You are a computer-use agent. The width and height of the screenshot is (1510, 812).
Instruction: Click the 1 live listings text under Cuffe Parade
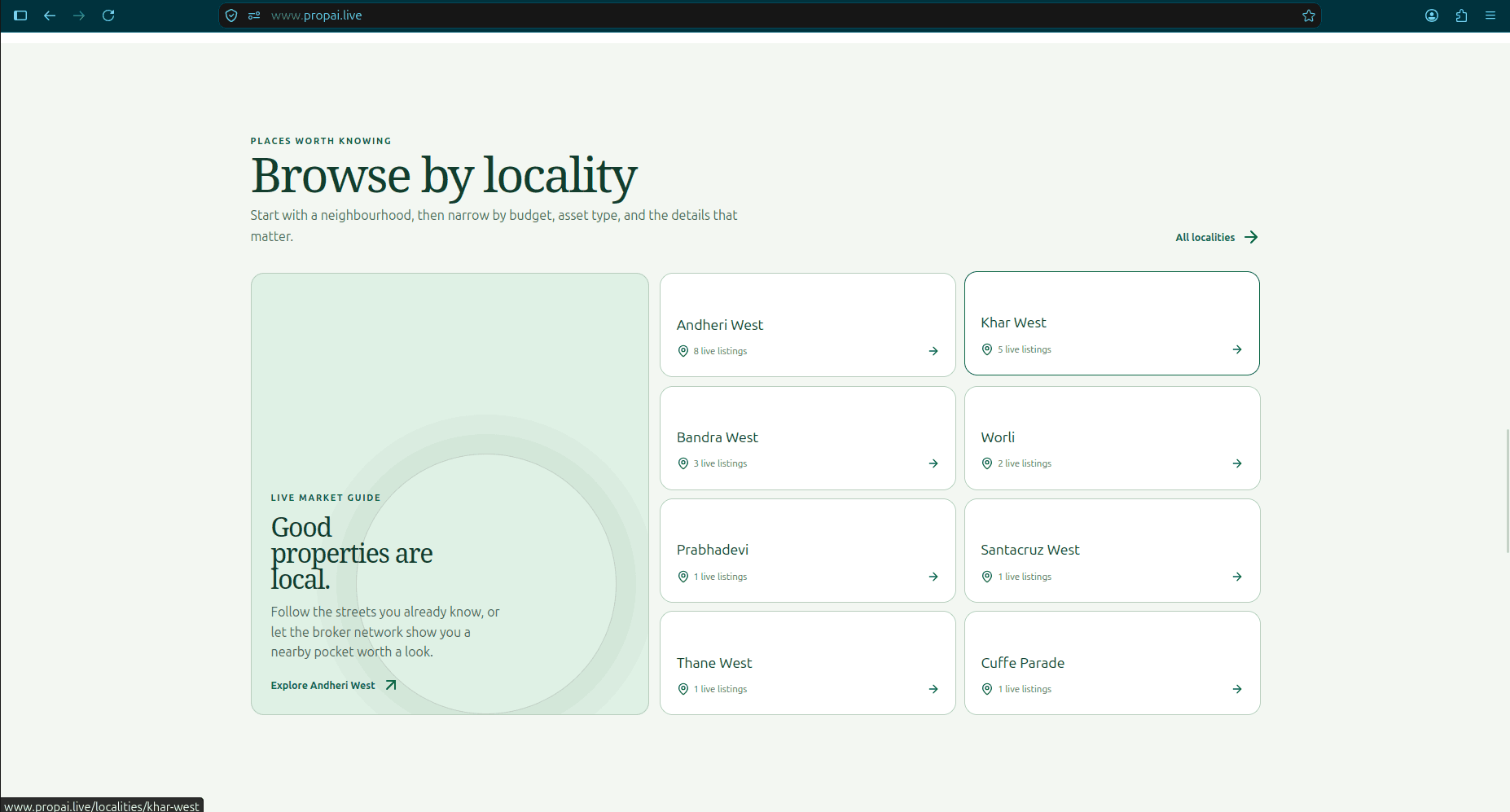(1025, 689)
